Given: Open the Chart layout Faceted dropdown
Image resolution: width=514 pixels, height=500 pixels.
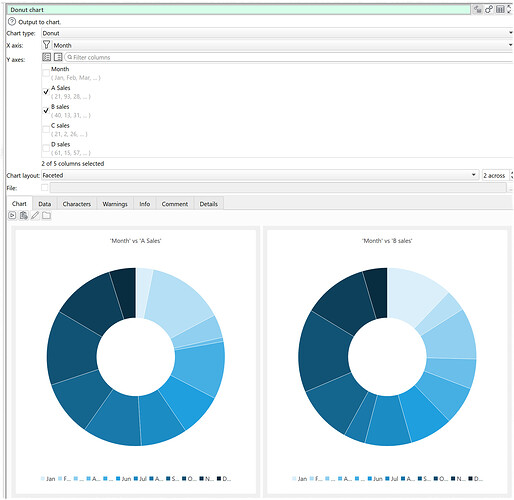Looking at the screenshot, I should 260,175.
